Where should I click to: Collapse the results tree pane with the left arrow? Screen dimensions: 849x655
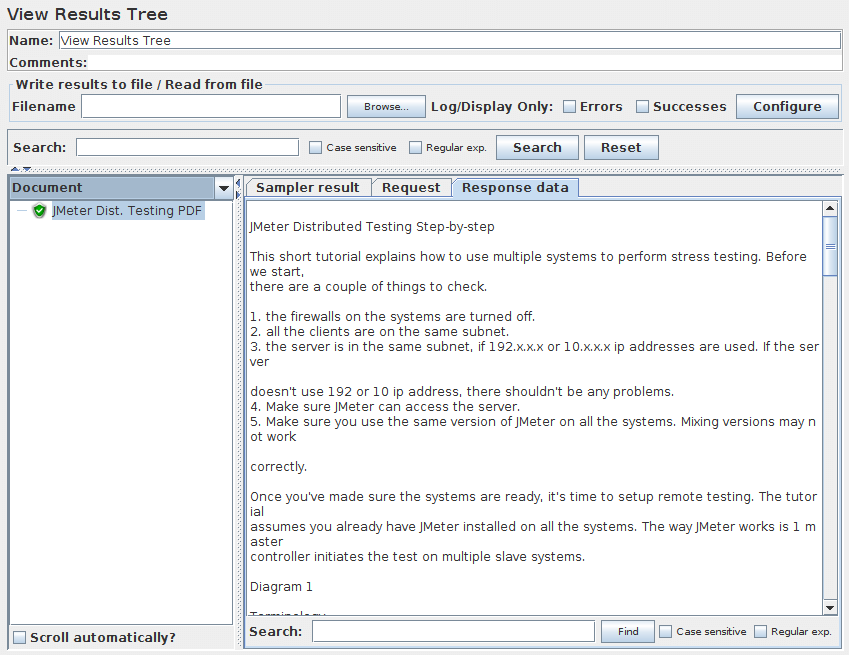click(x=237, y=183)
